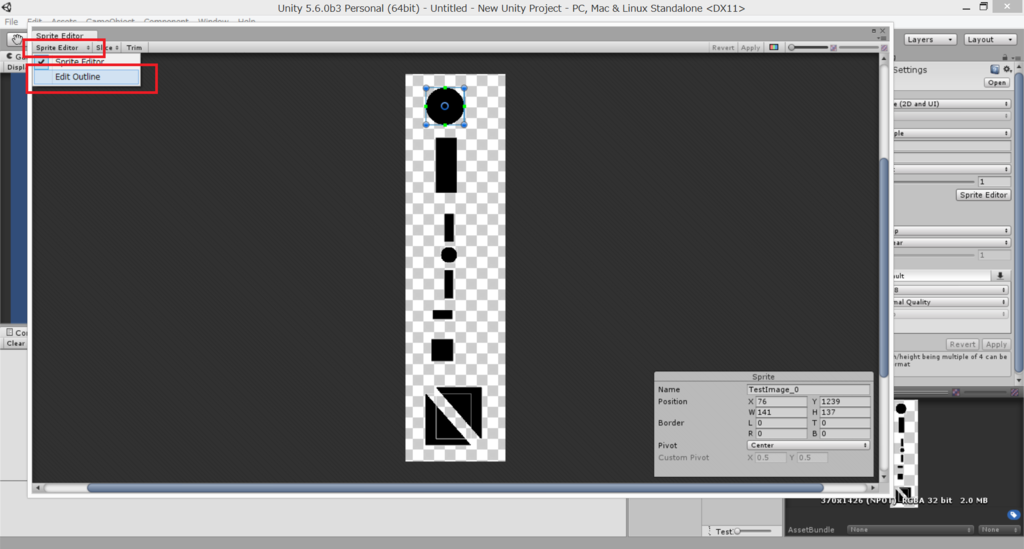Select the checked Sprite Editor menu entry
Viewport: 1024px width, 549px height.
click(x=86, y=61)
